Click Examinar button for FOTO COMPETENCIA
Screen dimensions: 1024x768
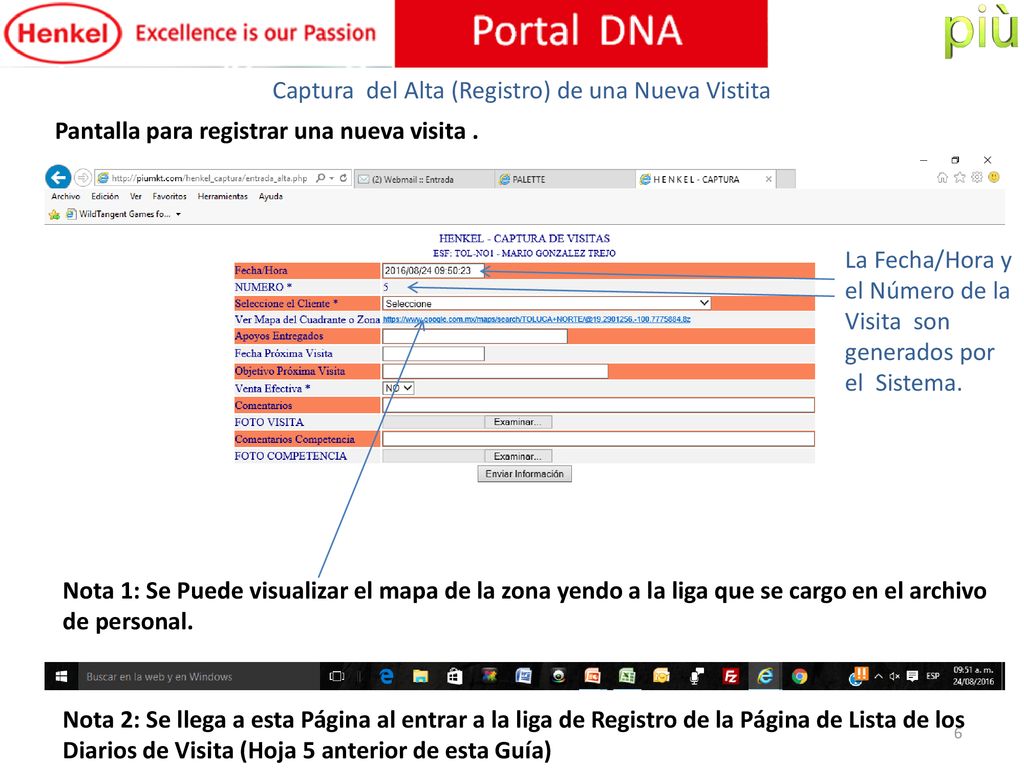point(518,456)
